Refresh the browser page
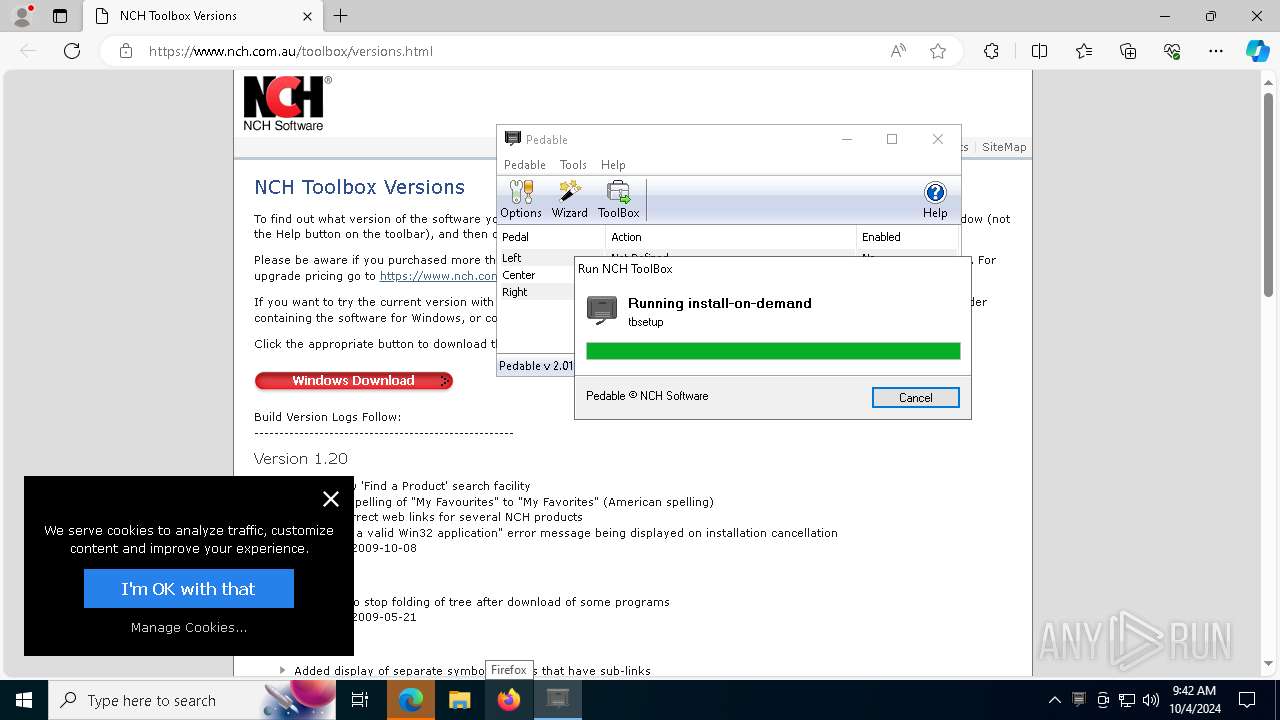The width and height of the screenshot is (1280, 720). click(x=72, y=51)
